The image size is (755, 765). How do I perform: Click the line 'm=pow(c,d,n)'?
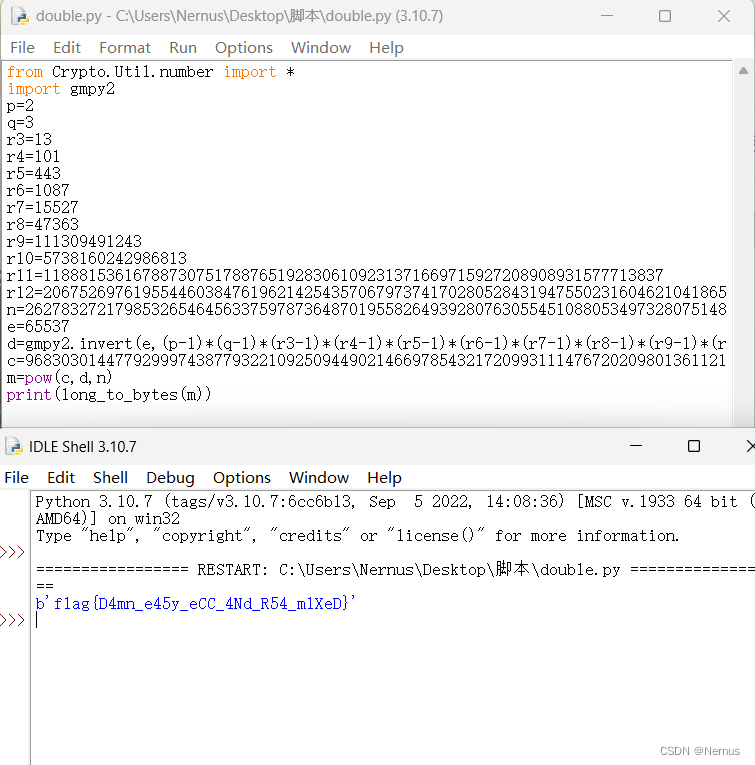click(x=60, y=378)
